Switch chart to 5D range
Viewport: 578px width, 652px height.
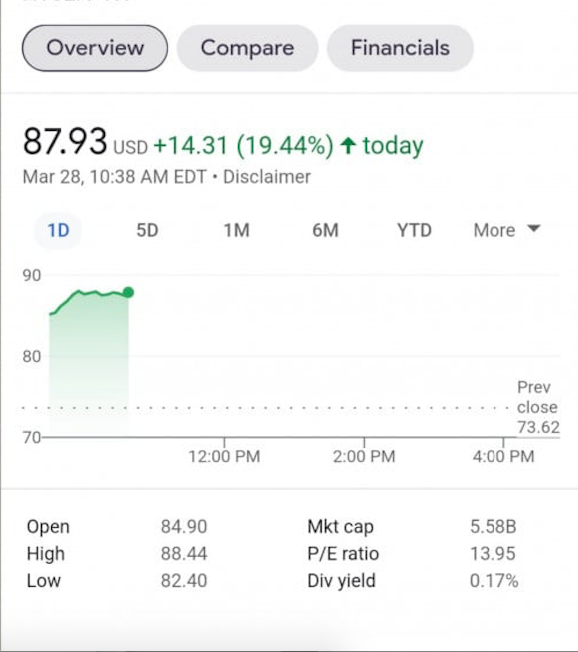point(147,230)
